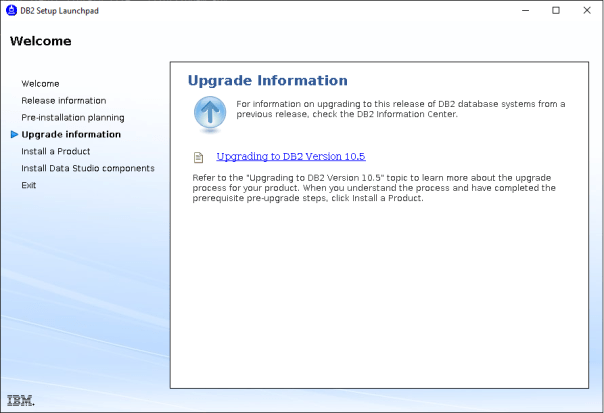Click the DB2 application icon in title bar
604x413 pixels.
click(x=11, y=10)
